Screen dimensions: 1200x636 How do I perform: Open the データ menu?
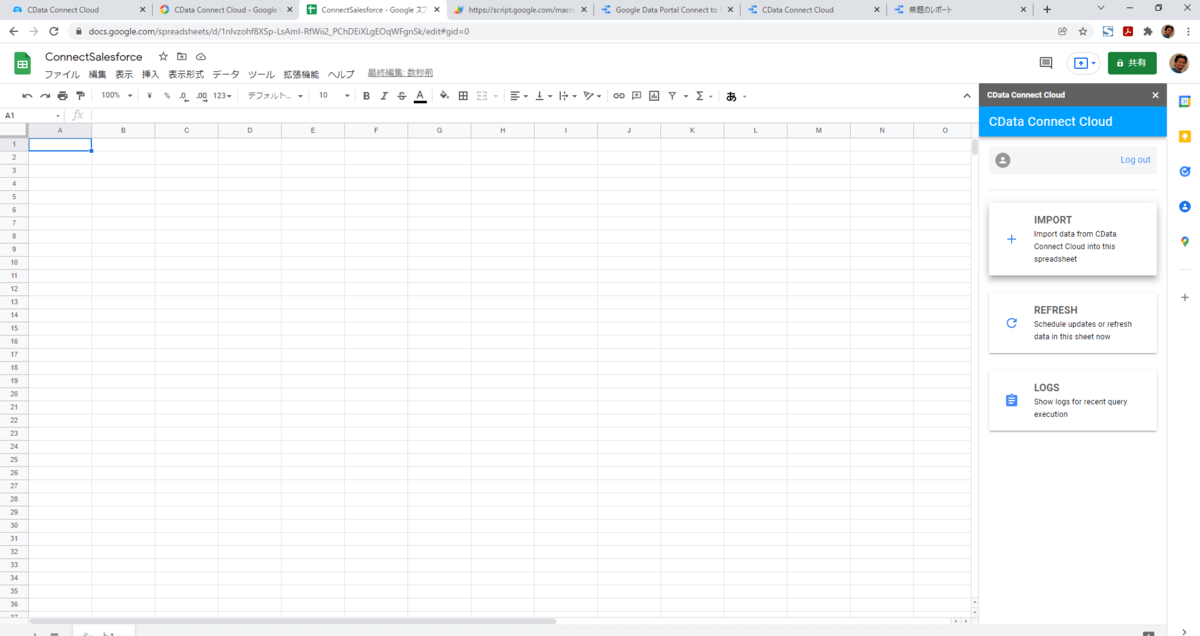pos(226,74)
